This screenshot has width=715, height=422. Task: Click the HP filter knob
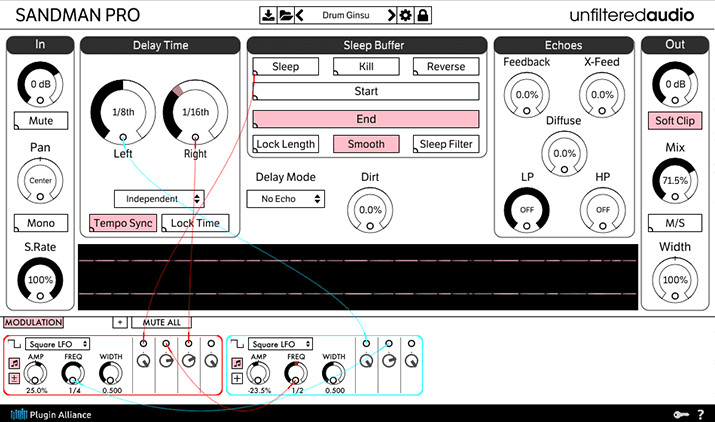tap(602, 210)
